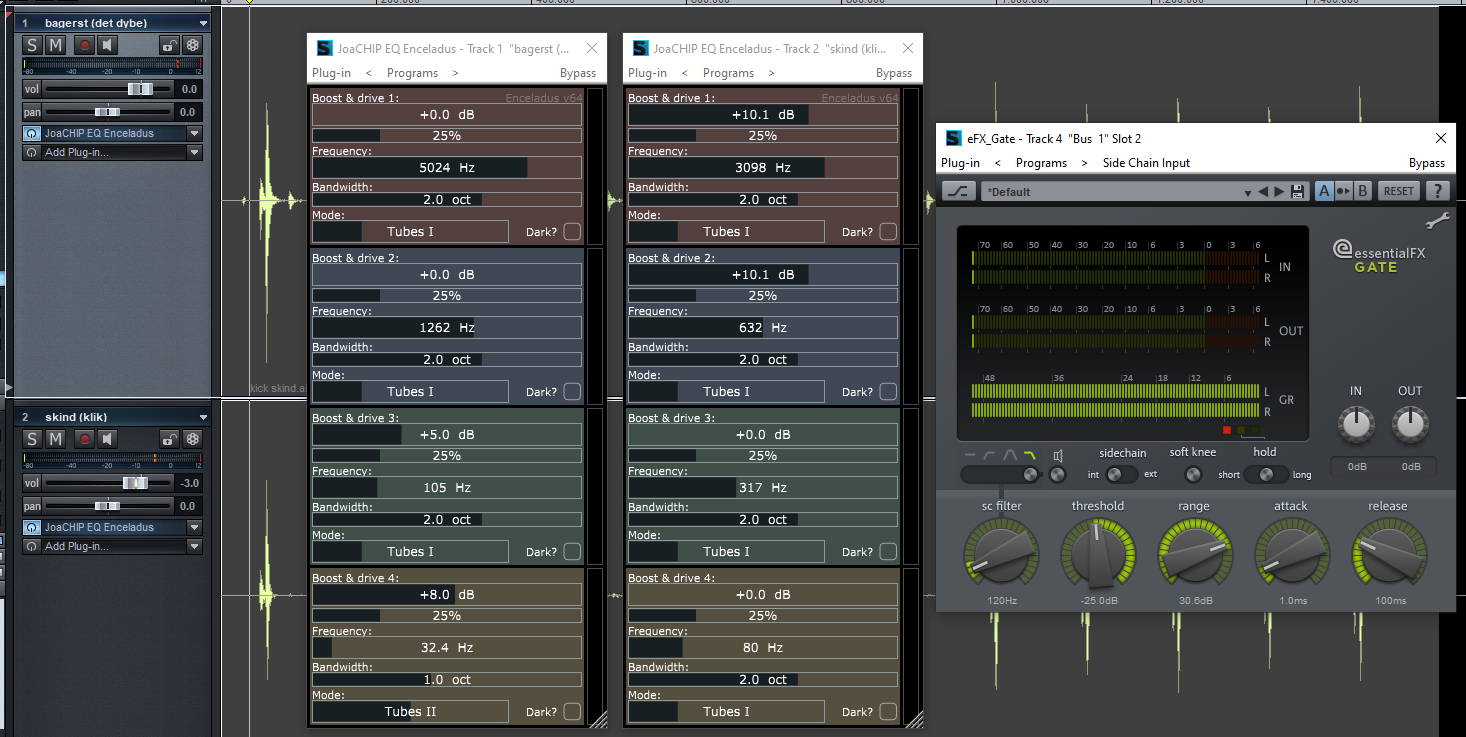Change band 4 Mode Tubes II in Track 1 EQ
The height and width of the screenshot is (737, 1466).
410,712
